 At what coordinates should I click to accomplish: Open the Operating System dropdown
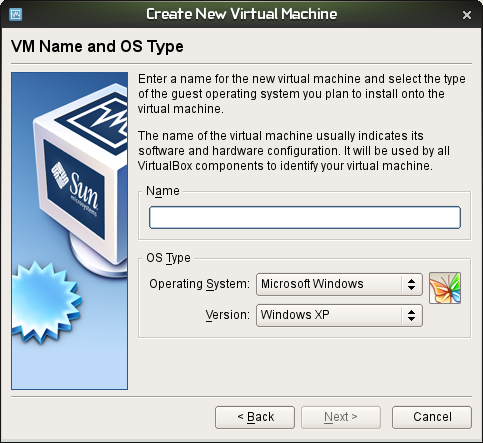[x=339, y=284]
